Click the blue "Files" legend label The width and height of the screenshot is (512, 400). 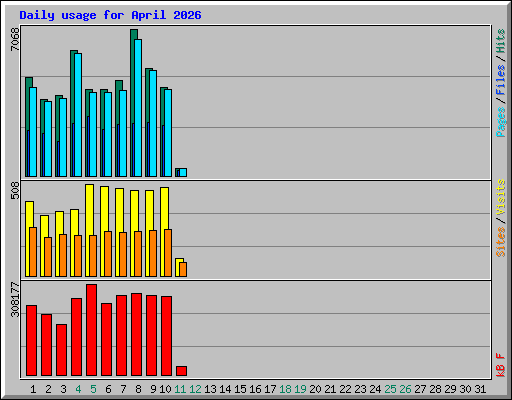coord(501,80)
